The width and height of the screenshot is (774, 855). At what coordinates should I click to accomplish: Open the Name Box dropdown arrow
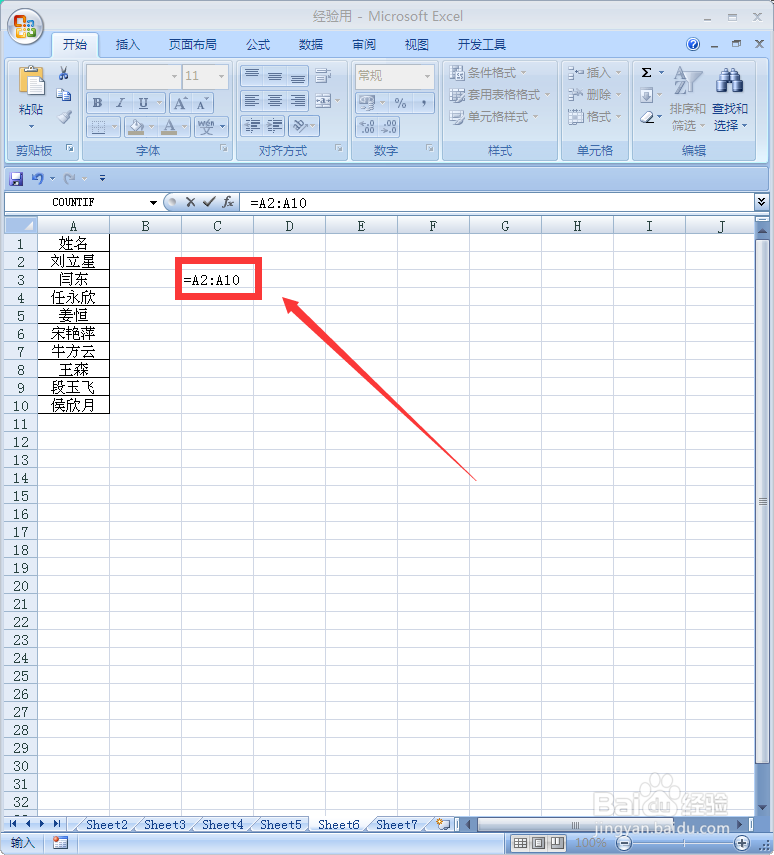click(153, 203)
